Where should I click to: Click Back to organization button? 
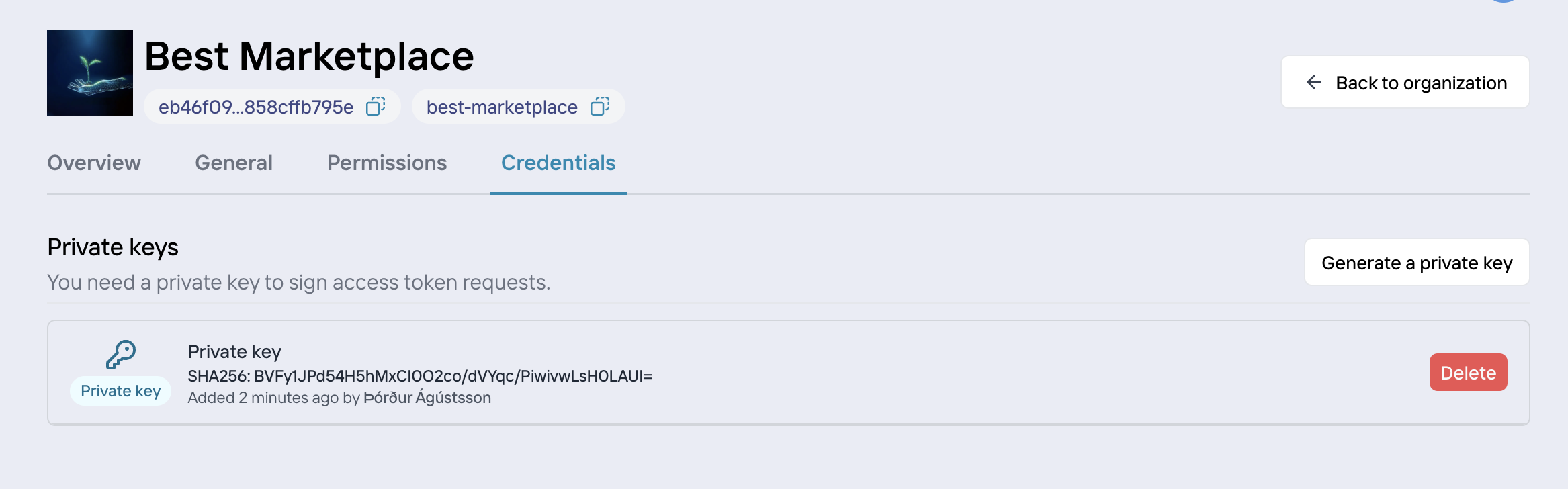tap(1405, 82)
